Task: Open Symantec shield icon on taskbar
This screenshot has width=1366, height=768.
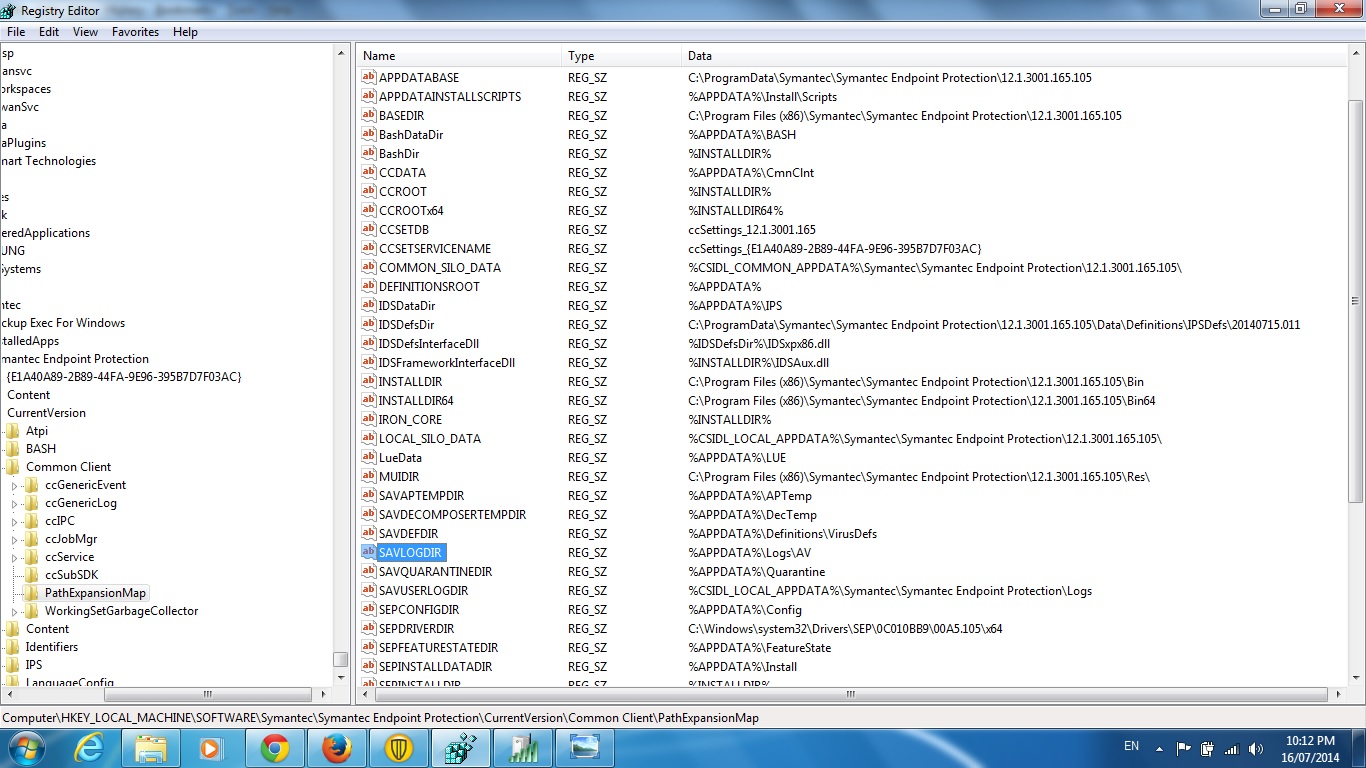Action: 398,748
